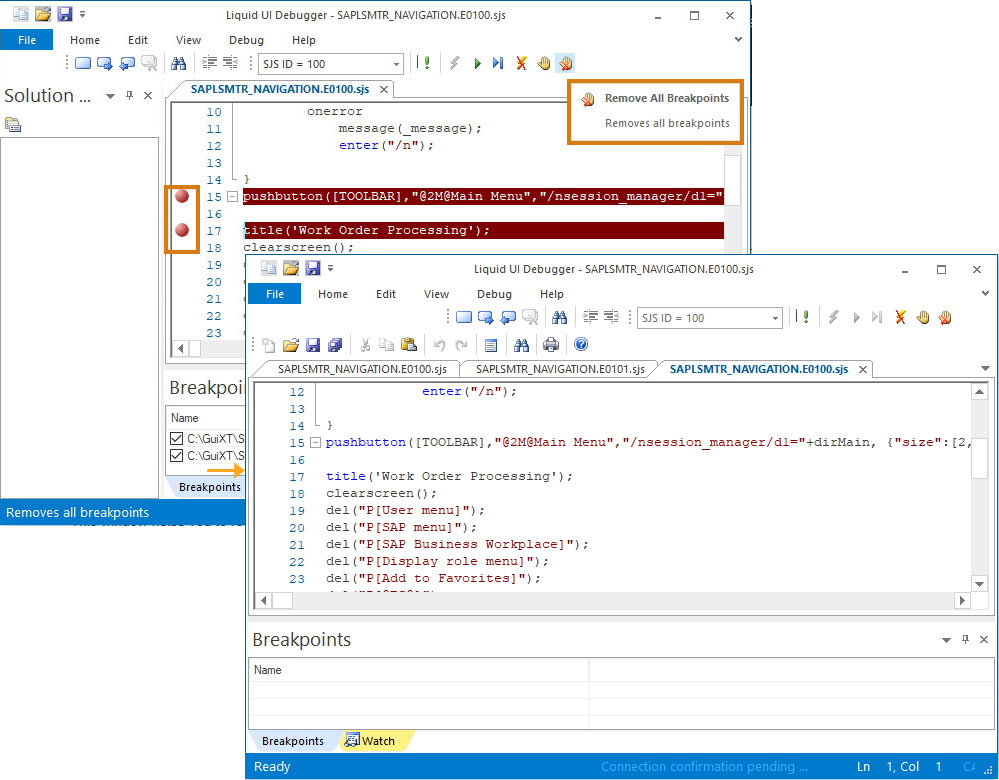Click Open folder icon in front window second toolbar
Viewport: 999px width, 780px height.
coord(291,345)
